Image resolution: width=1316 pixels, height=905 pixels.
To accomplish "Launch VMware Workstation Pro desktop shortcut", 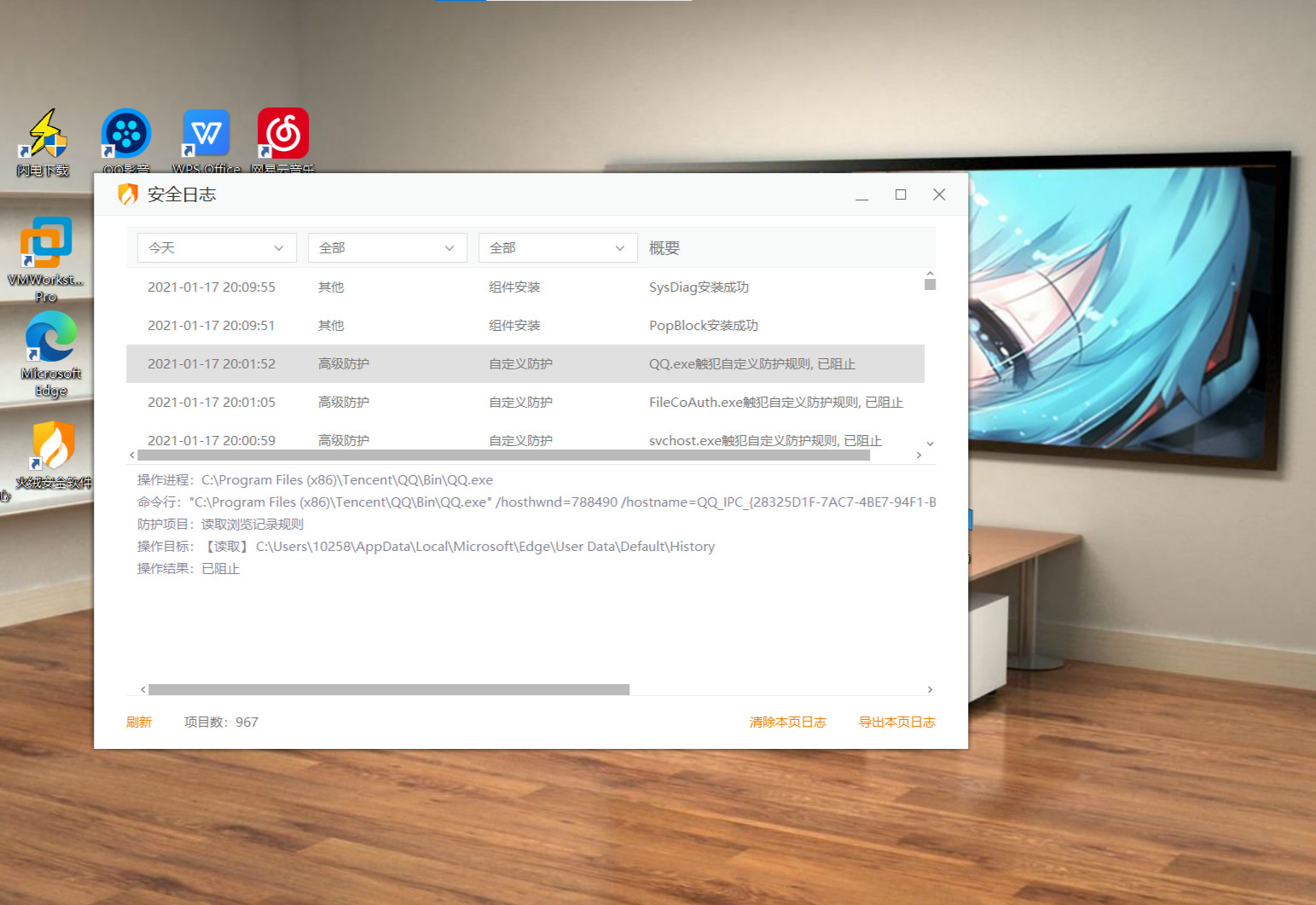I will (46, 258).
